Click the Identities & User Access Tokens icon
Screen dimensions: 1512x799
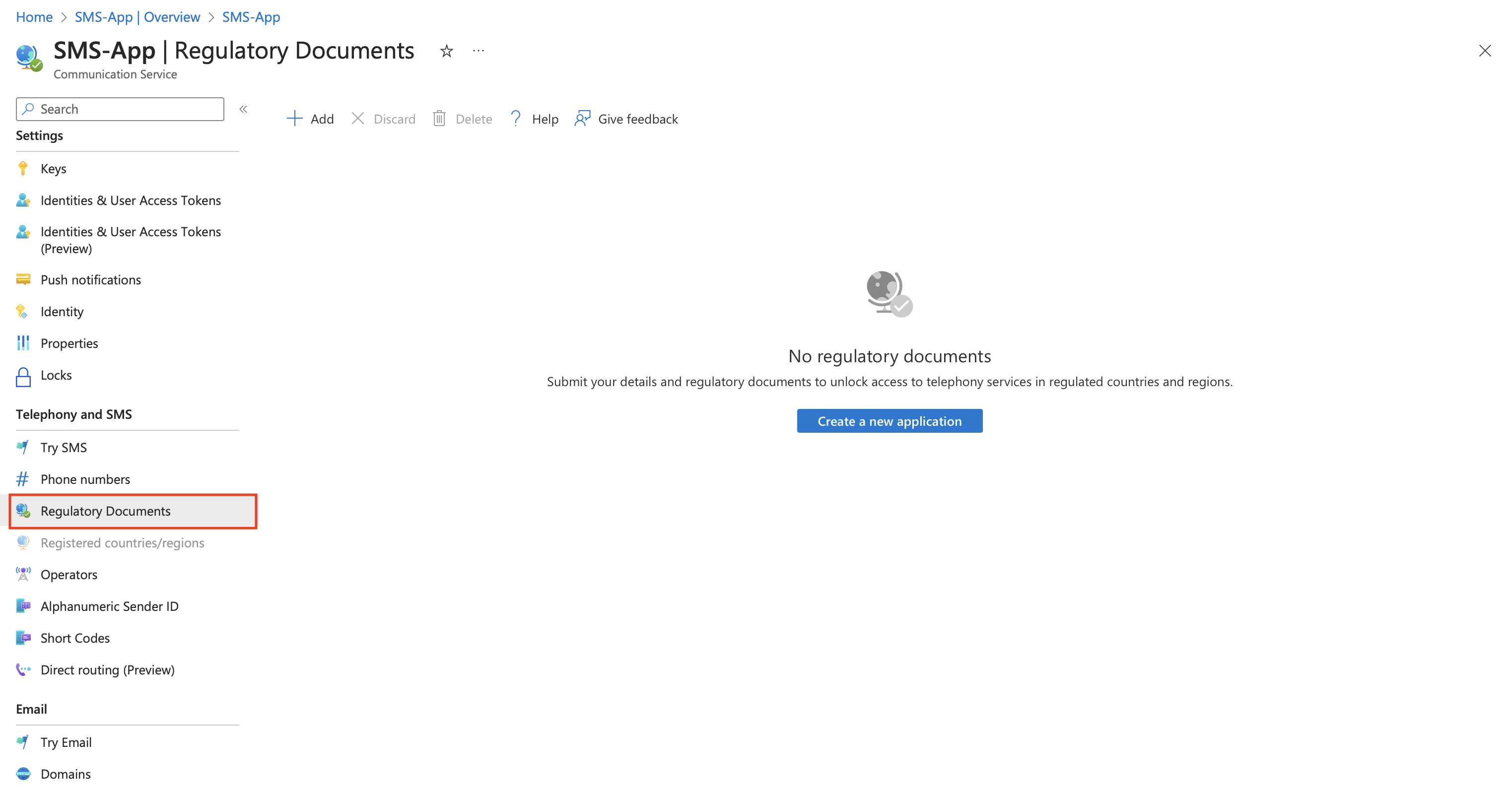pyautogui.click(x=22, y=200)
